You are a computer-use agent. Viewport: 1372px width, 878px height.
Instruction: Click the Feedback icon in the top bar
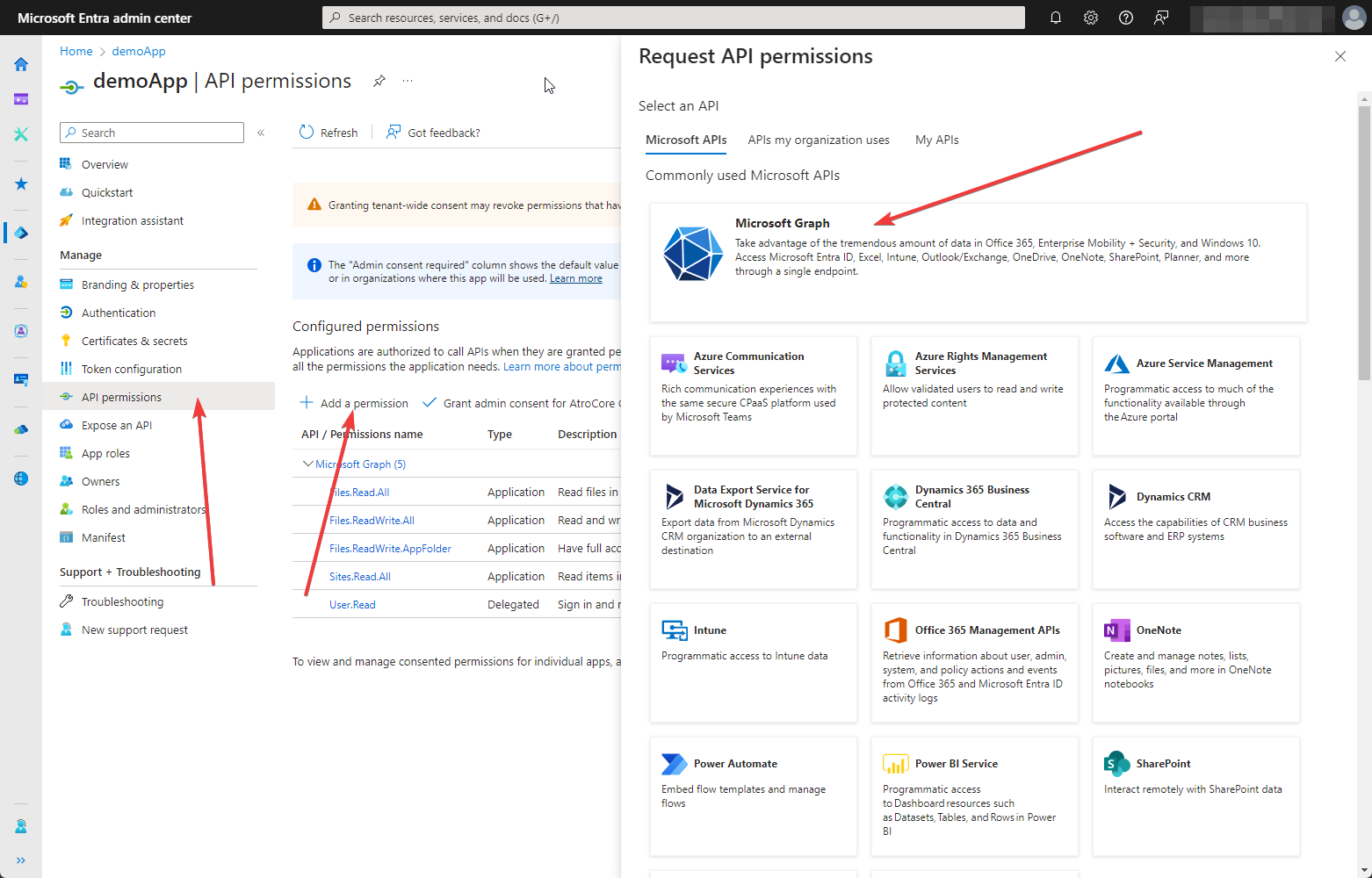click(1160, 17)
